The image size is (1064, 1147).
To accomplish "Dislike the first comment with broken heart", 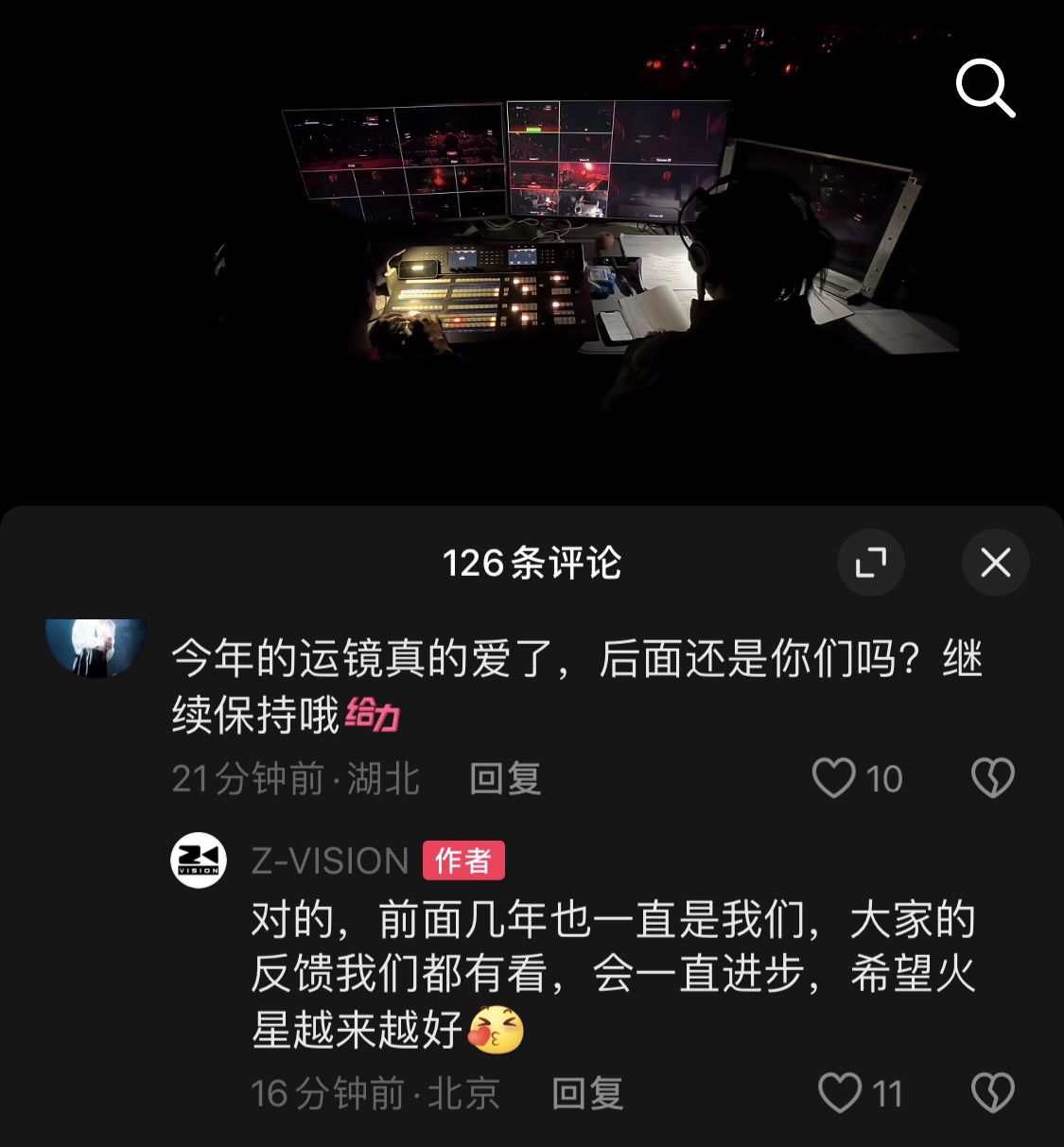I will [x=993, y=779].
